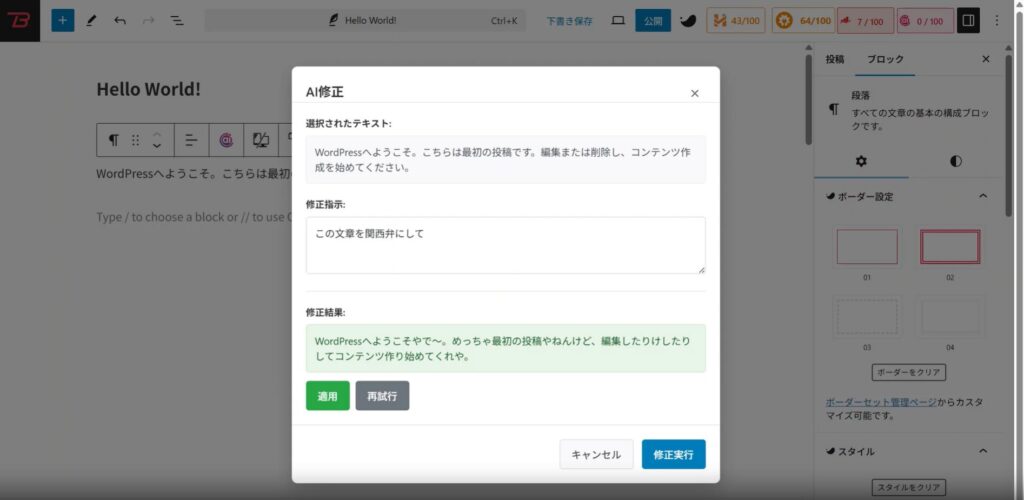Viewport: 1024px width, 500px height.
Task: Click the paragraph block type icon in the block toolbar
Action: [x=114, y=140]
